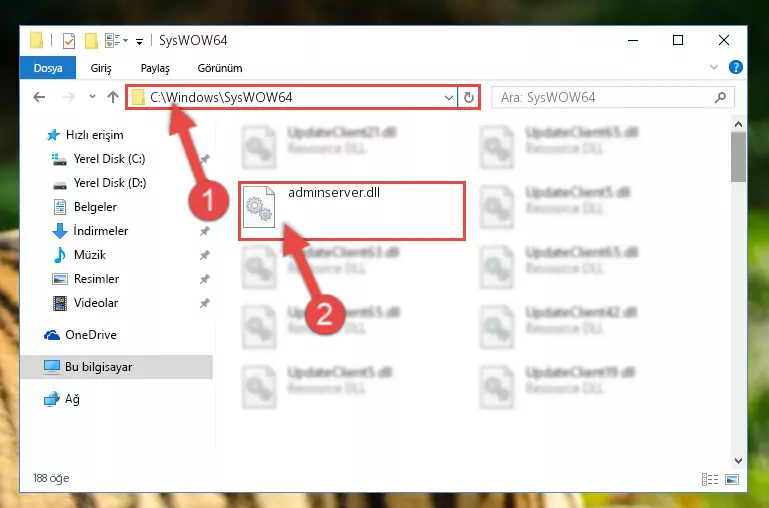Open Videolar folder in sidebar
The height and width of the screenshot is (508, 769).
[x=86, y=303]
